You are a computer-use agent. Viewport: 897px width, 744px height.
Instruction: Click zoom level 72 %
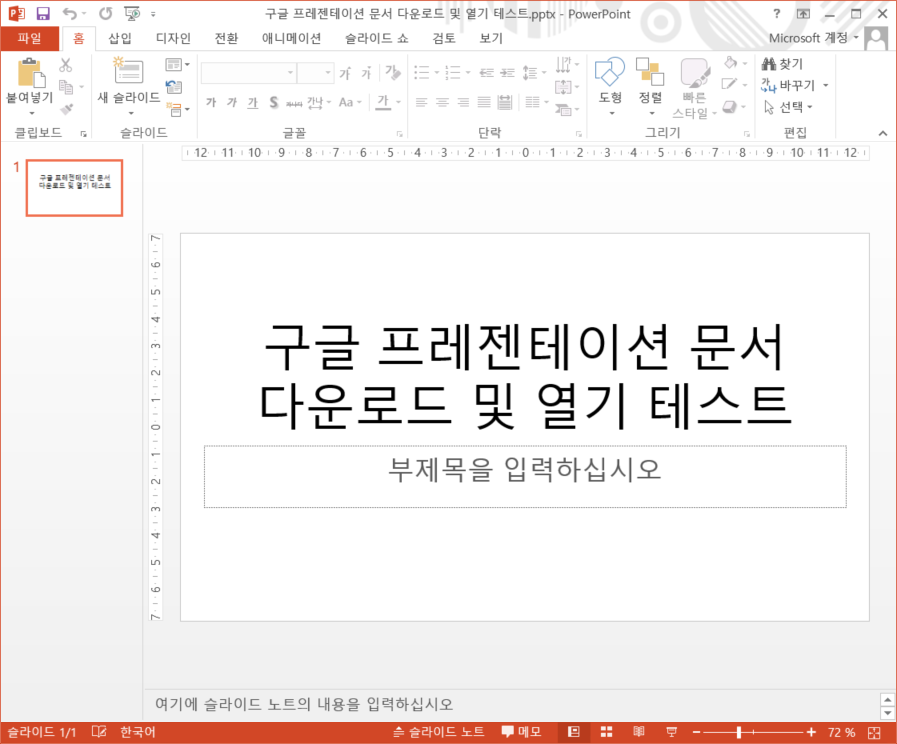pos(841,733)
